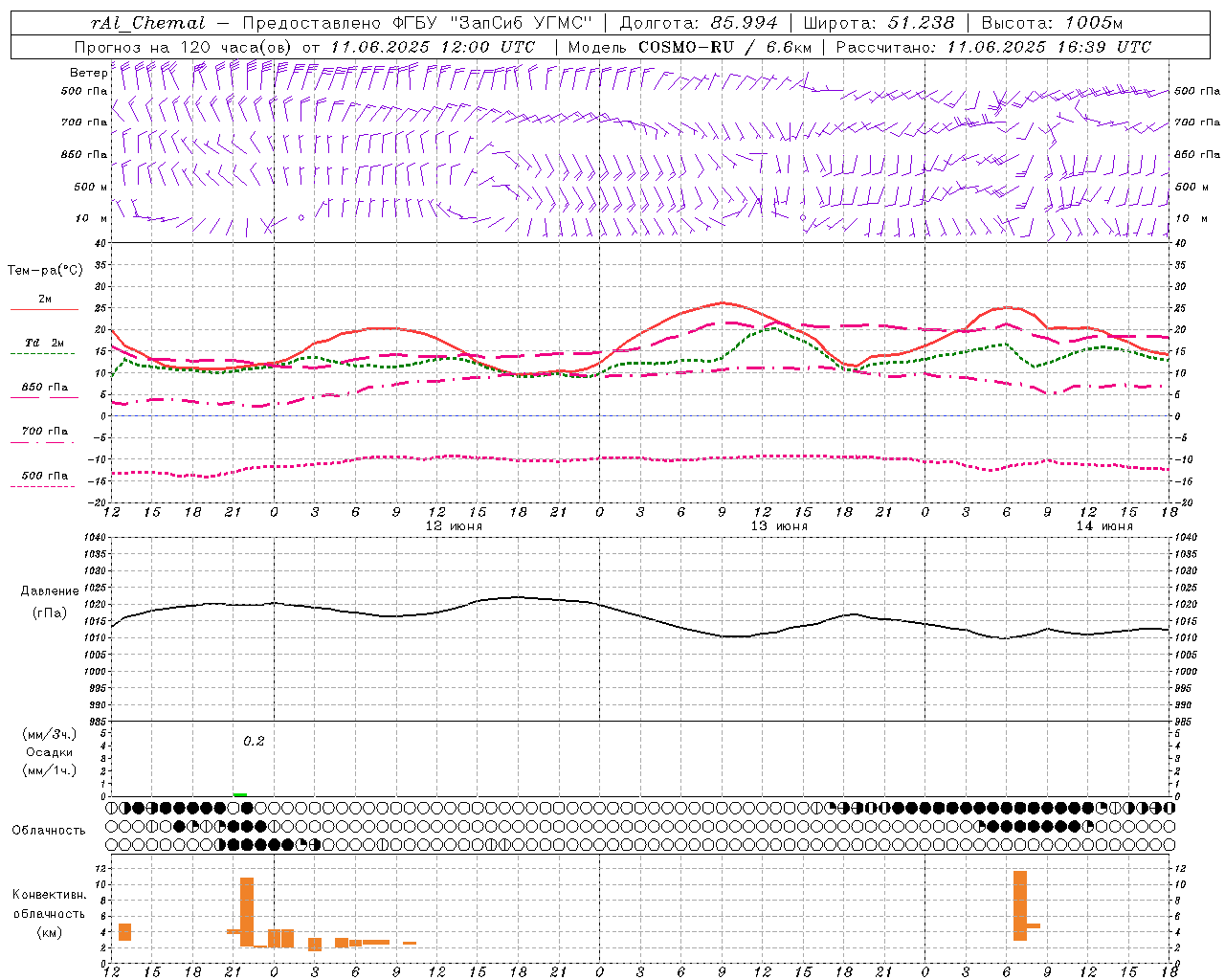Click the dash-dot line sample under 700 гПа legend
Viewport: 1225px width, 980px height.
point(42,442)
